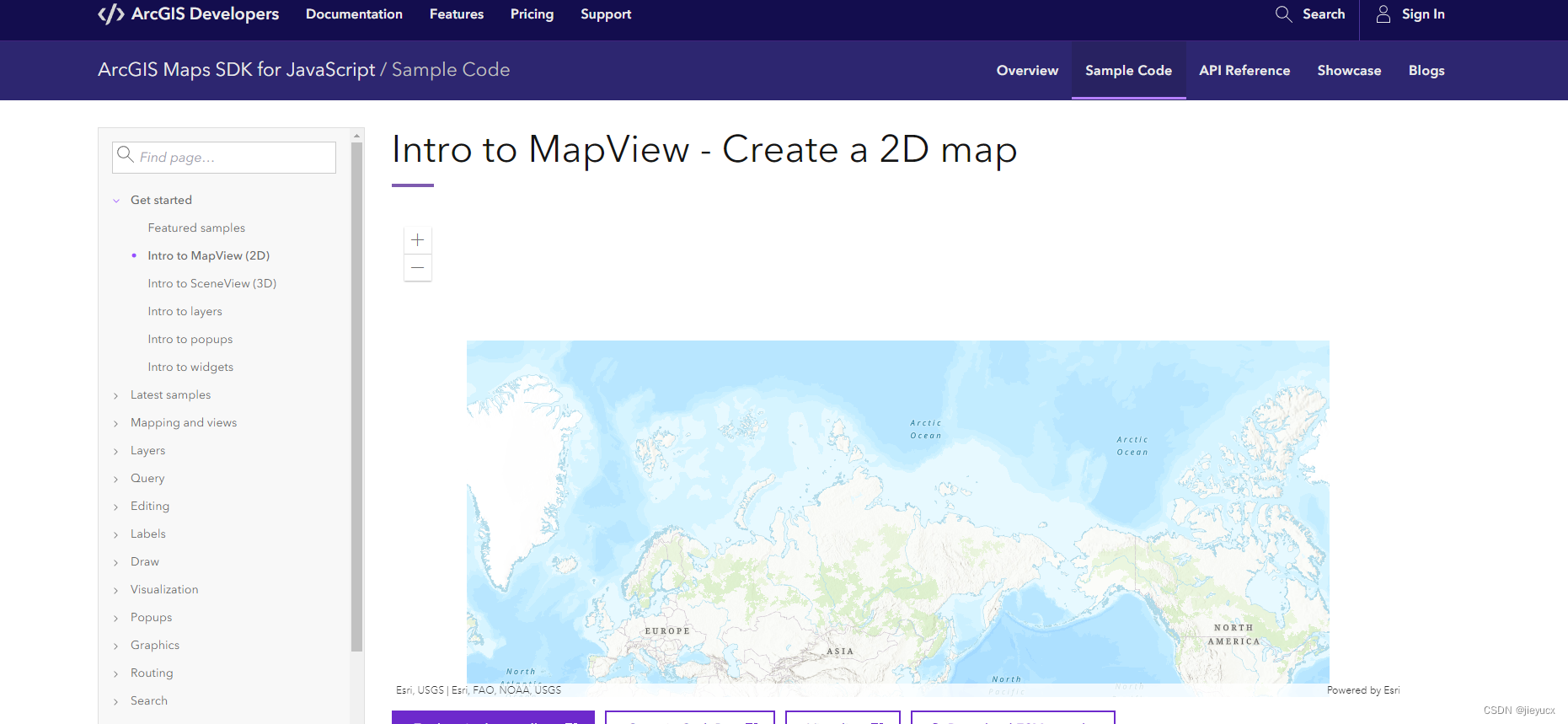The image size is (1568, 724).
Task: Click the ArcGIS Maps SDK for JavaScript breadcrumb
Action: (237, 70)
